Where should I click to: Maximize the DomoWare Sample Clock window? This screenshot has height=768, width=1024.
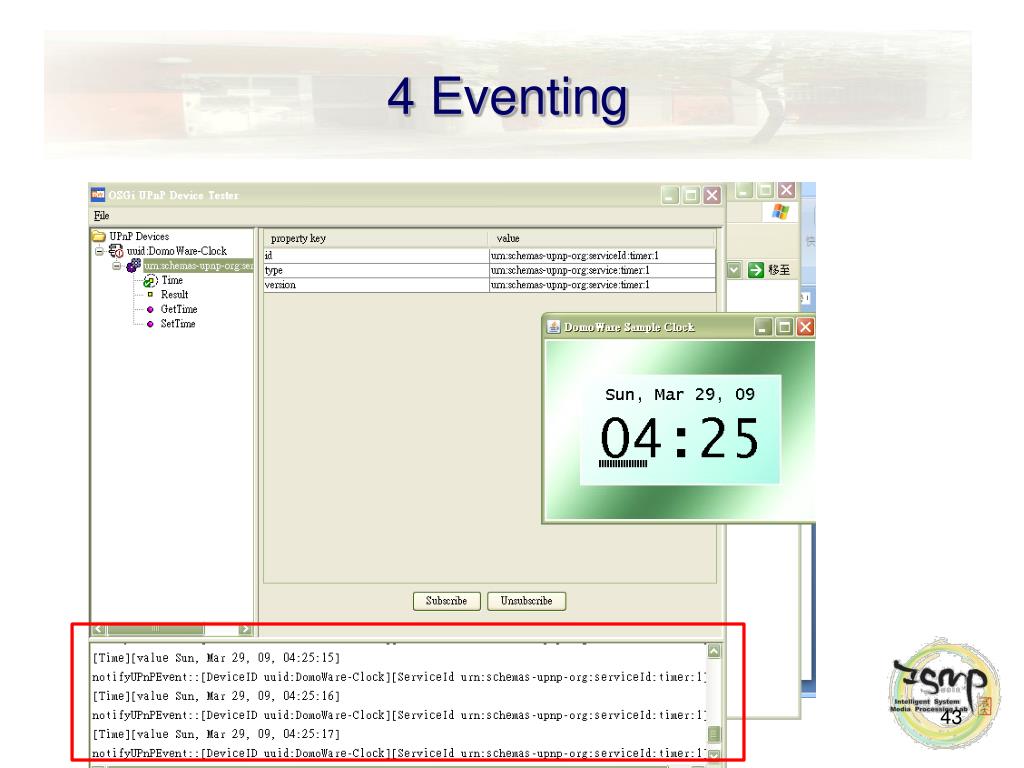click(784, 327)
